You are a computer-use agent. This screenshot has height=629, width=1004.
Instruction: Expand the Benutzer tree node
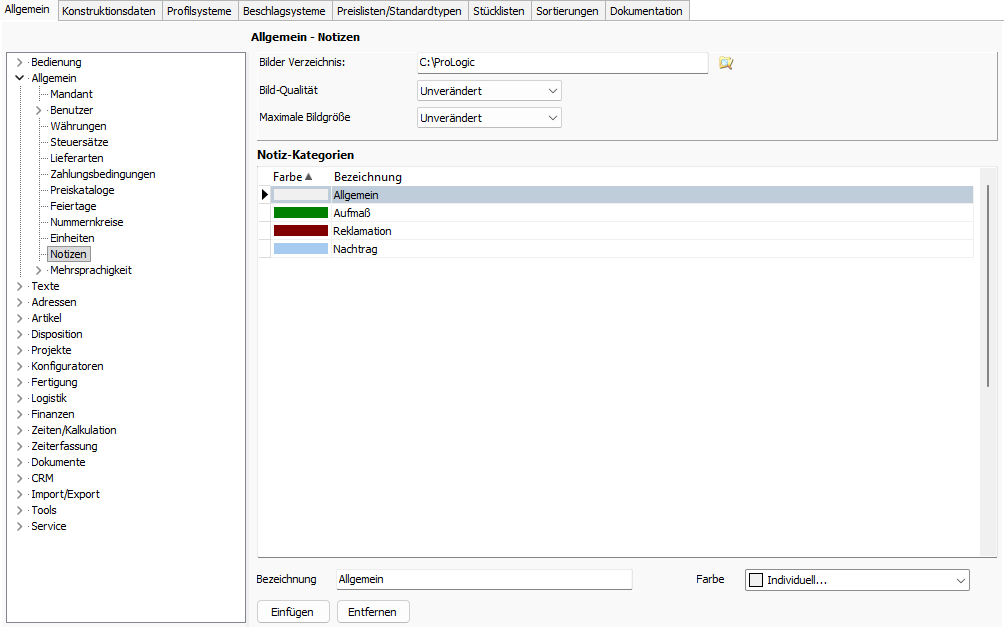point(39,110)
